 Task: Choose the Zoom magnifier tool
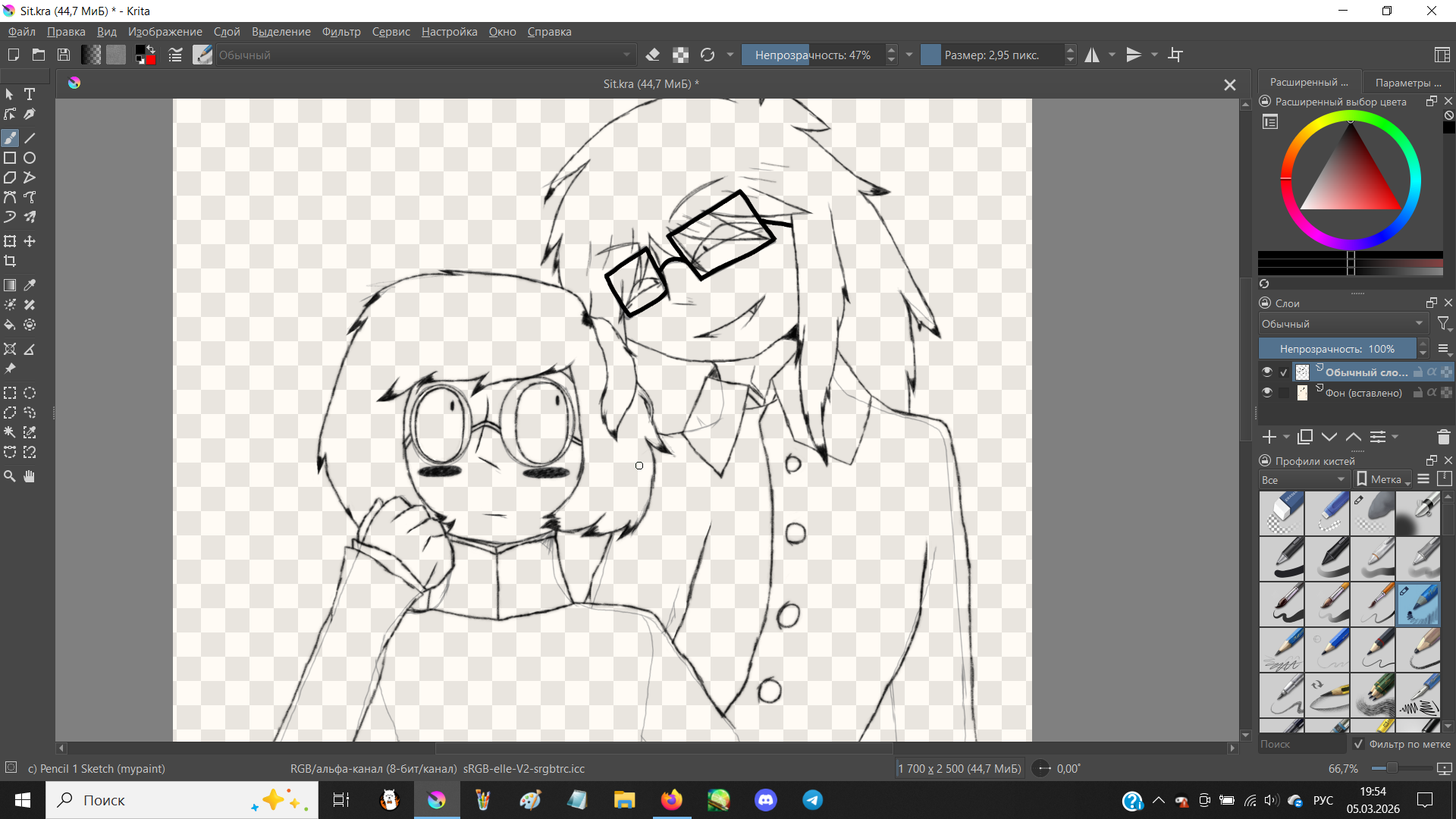coord(10,476)
